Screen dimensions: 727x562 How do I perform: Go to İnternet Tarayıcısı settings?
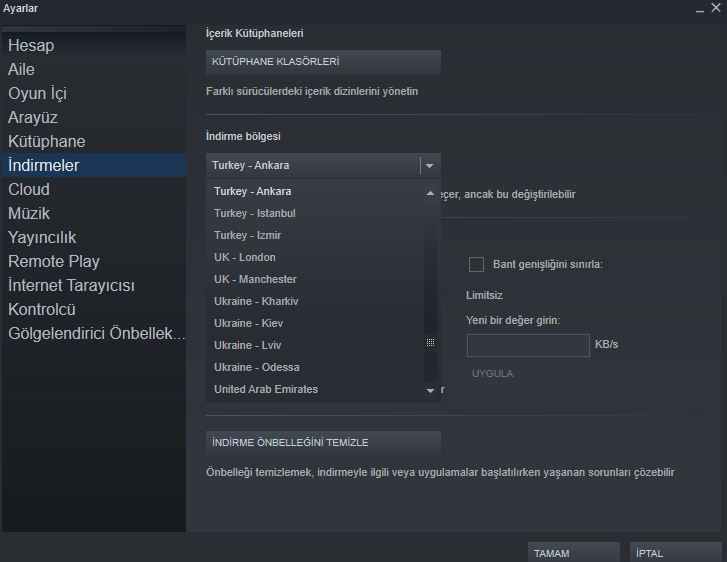(94, 286)
